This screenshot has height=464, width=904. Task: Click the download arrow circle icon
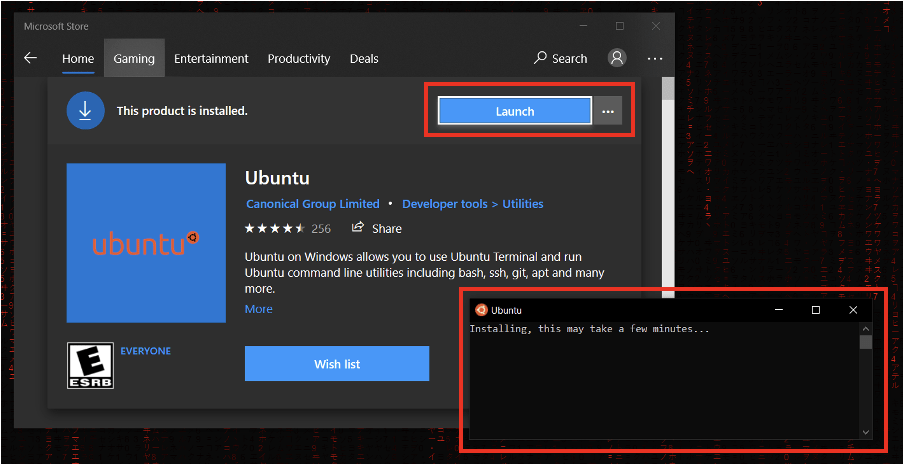(86, 111)
